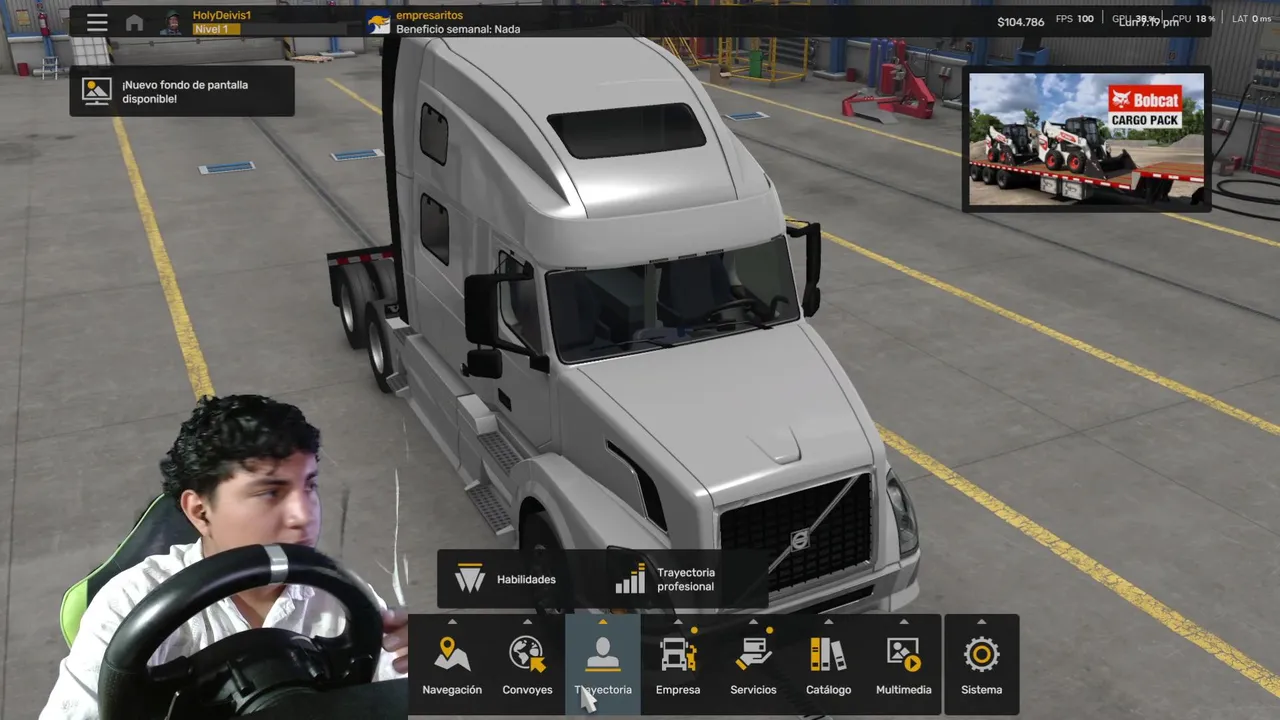The width and height of the screenshot is (1280, 720).
Task: Open the Navegación map icon
Action: tap(452, 655)
